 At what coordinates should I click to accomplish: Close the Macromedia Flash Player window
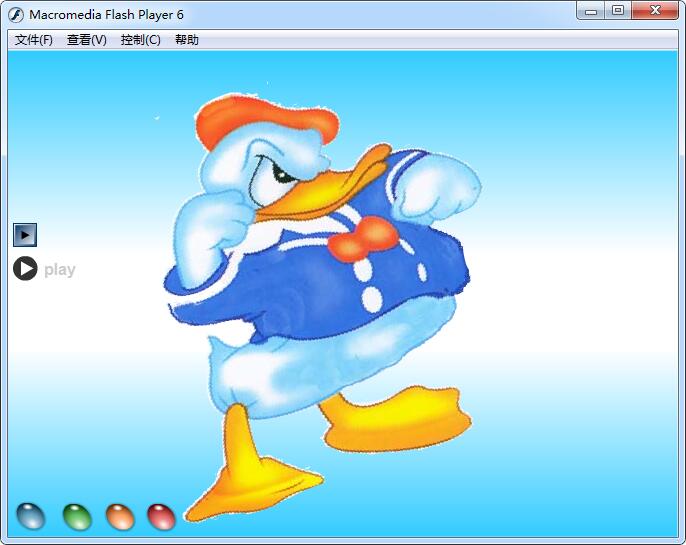(x=655, y=10)
